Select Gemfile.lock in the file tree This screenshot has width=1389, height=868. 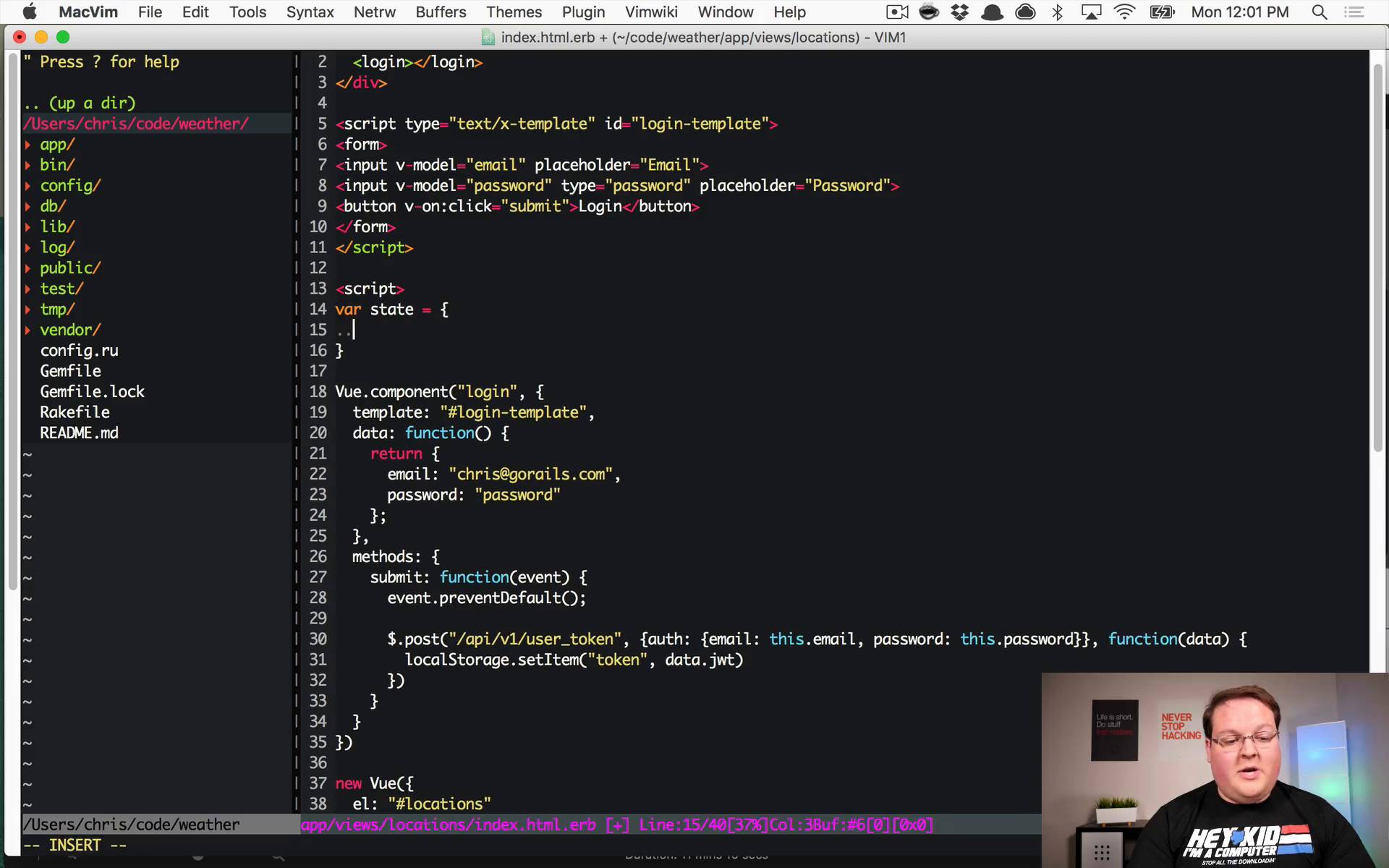click(x=92, y=392)
